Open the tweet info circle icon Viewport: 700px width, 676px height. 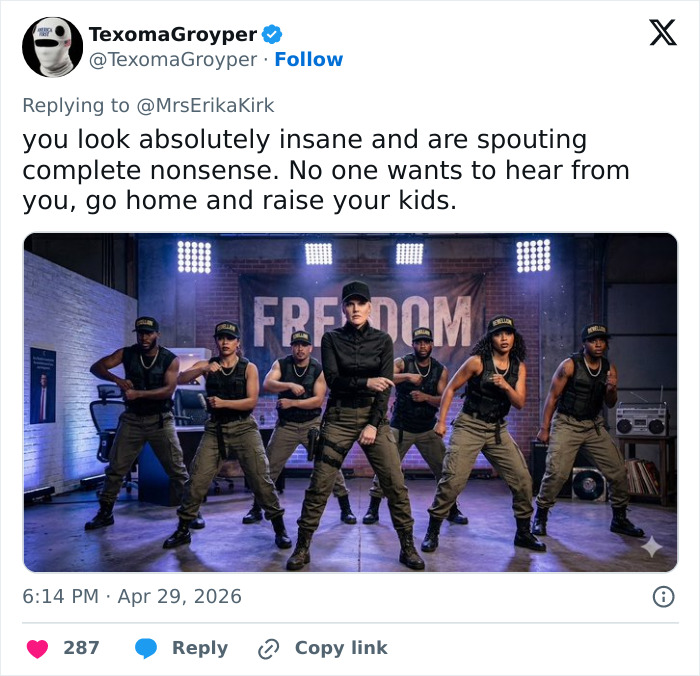[662, 596]
